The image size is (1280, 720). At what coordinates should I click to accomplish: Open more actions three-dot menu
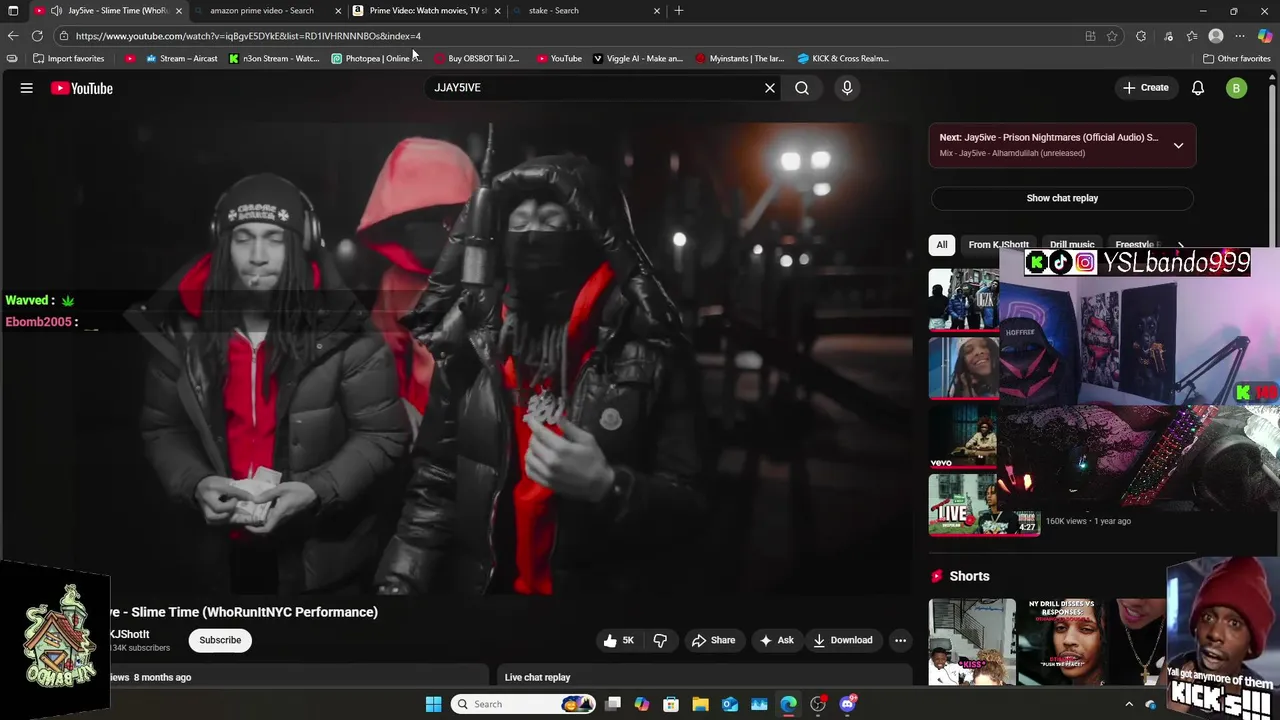tap(900, 640)
